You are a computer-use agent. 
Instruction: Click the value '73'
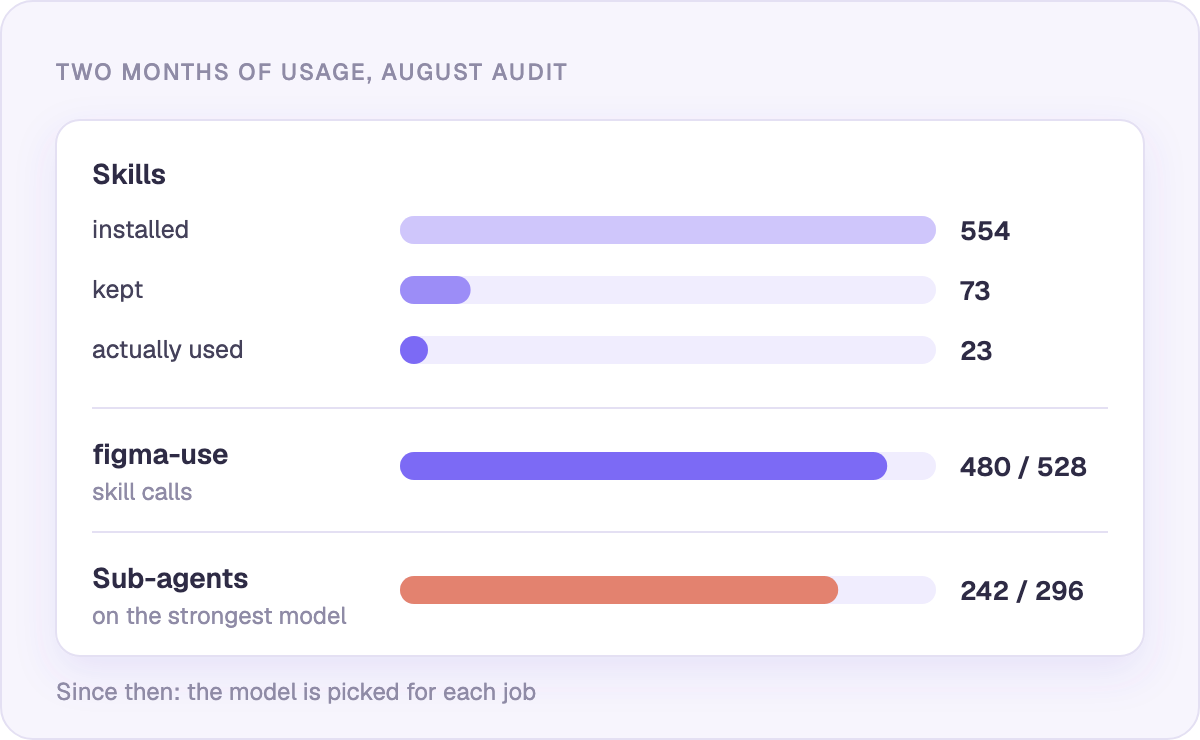tap(975, 291)
